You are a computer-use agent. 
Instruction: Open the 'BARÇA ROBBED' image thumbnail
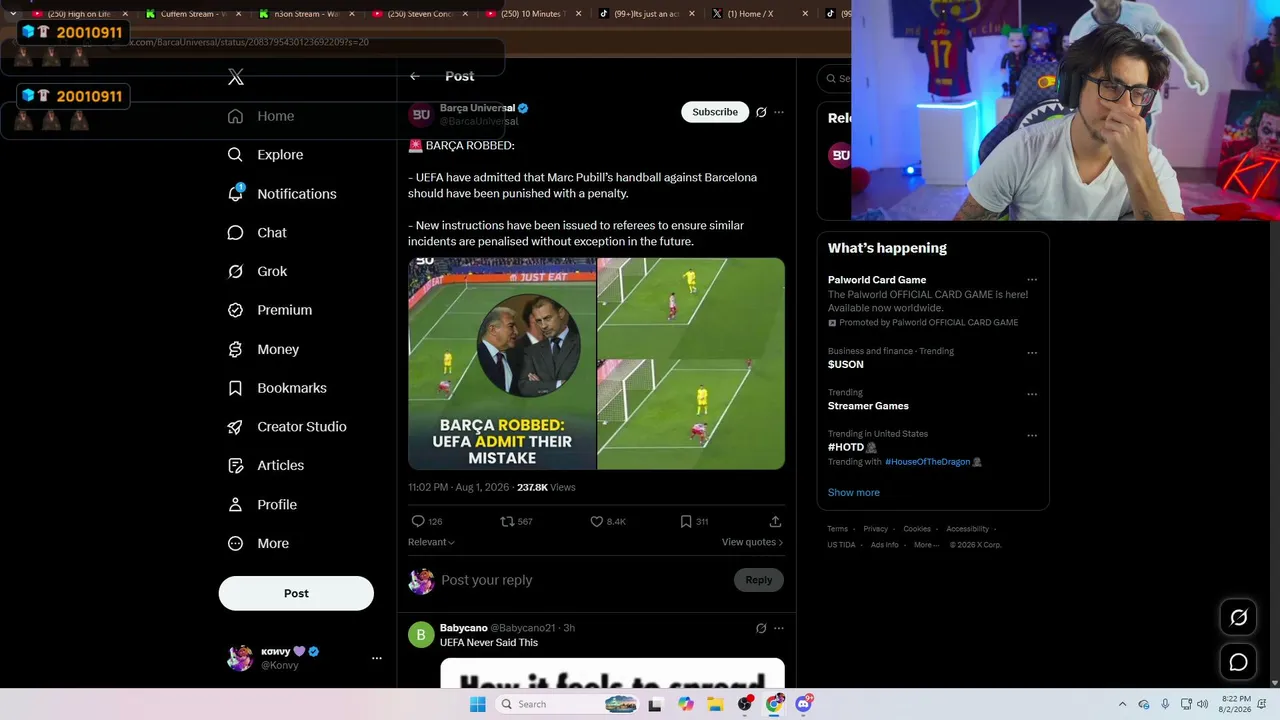[502, 364]
